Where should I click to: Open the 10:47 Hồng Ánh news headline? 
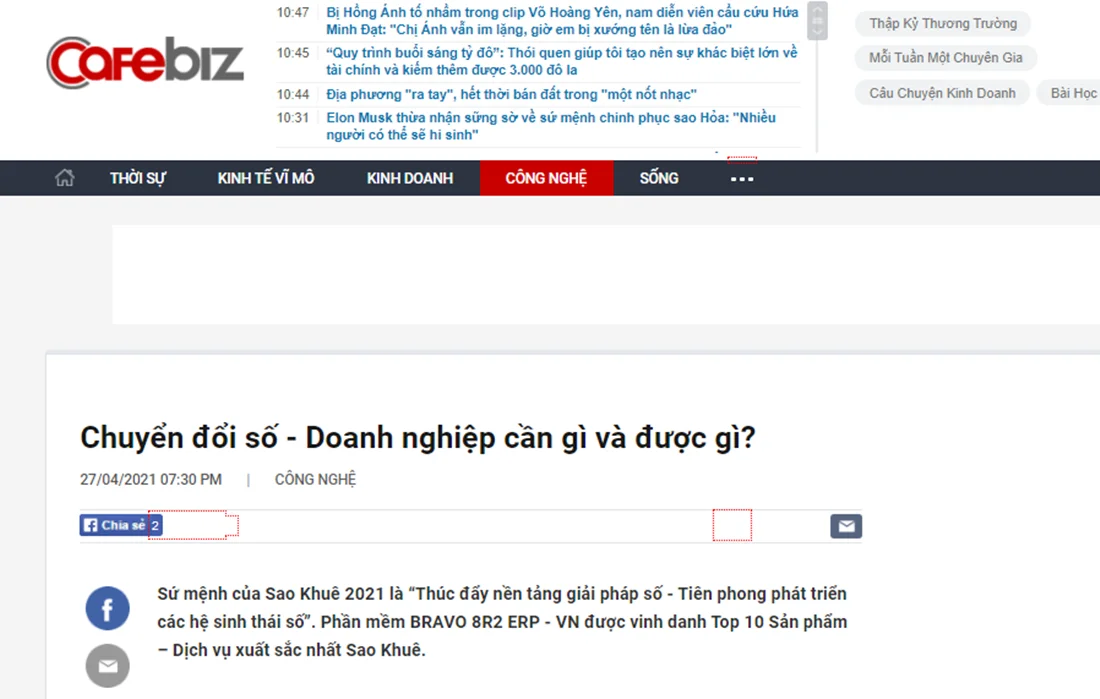pos(562,21)
